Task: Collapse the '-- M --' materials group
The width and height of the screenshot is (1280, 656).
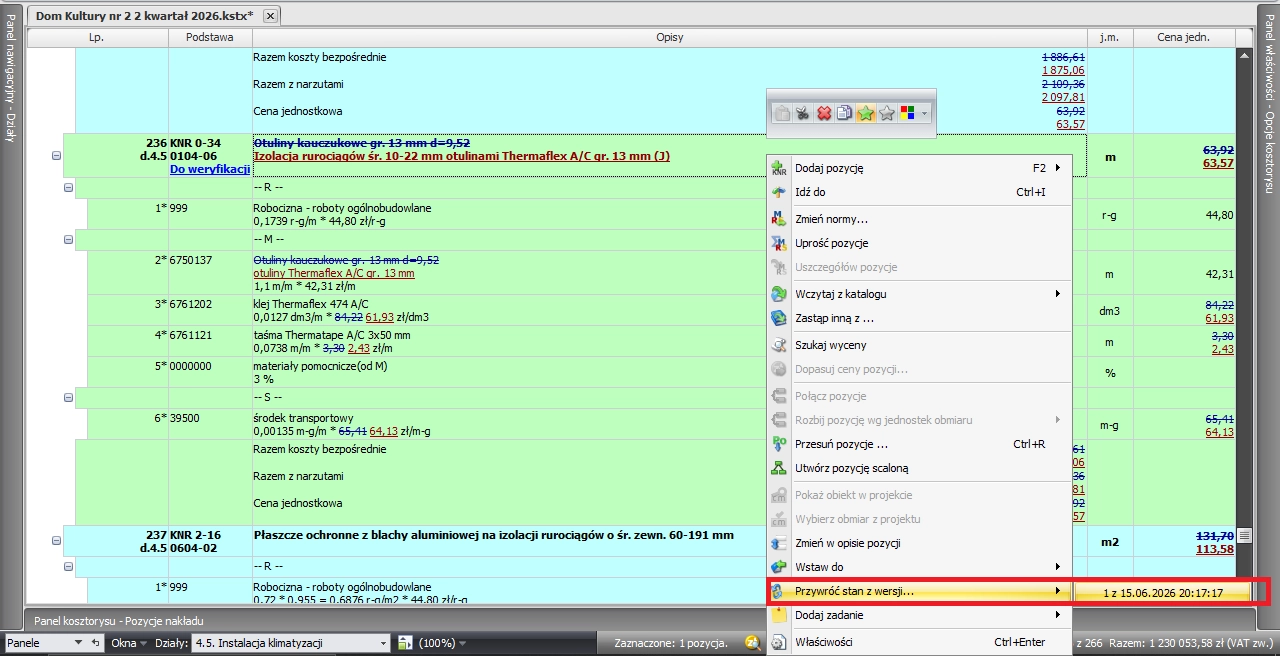Action: click(69, 239)
